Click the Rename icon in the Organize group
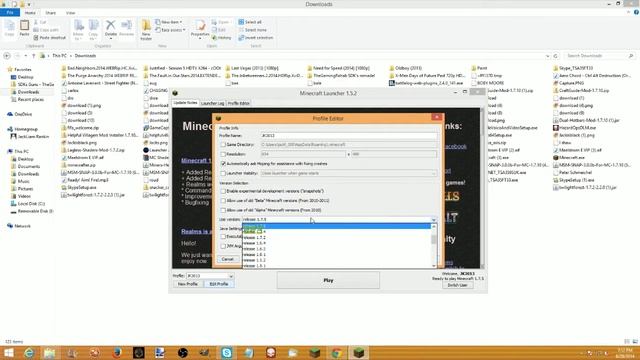The height and width of the screenshot is (360, 640). pyautogui.click(x=126, y=27)
